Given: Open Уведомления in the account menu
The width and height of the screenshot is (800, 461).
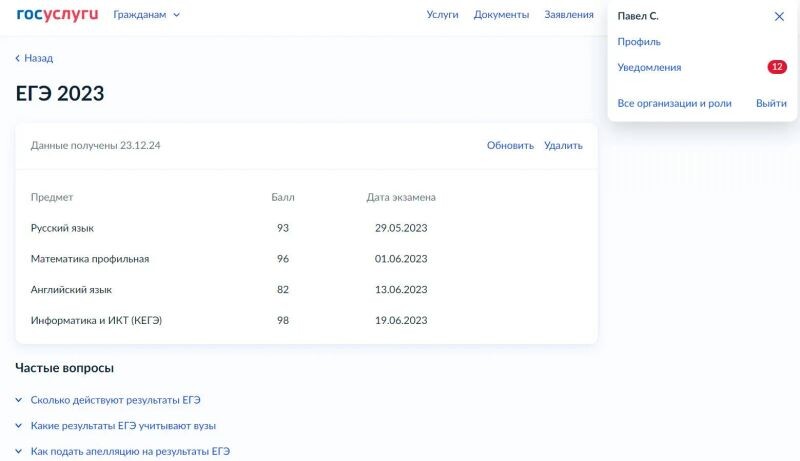Looking at the screenshot, I should 649,67.
